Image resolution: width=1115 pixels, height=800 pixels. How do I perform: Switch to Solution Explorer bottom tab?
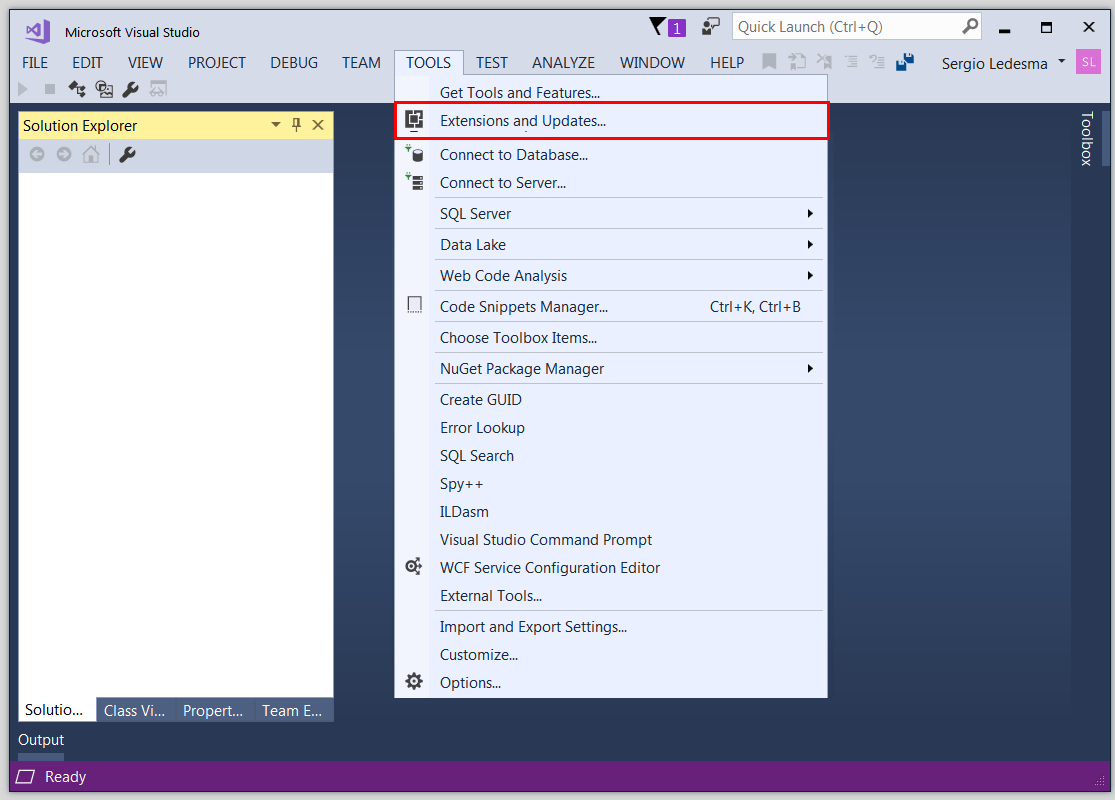coord(54,710)
